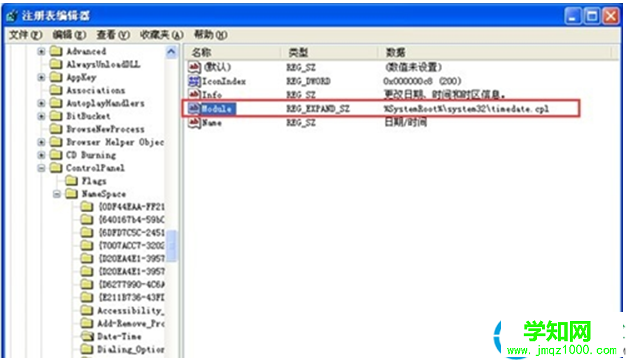The image size is (628, 362).
Task: Open the 查看(V) menu
Action: (113, 35)
